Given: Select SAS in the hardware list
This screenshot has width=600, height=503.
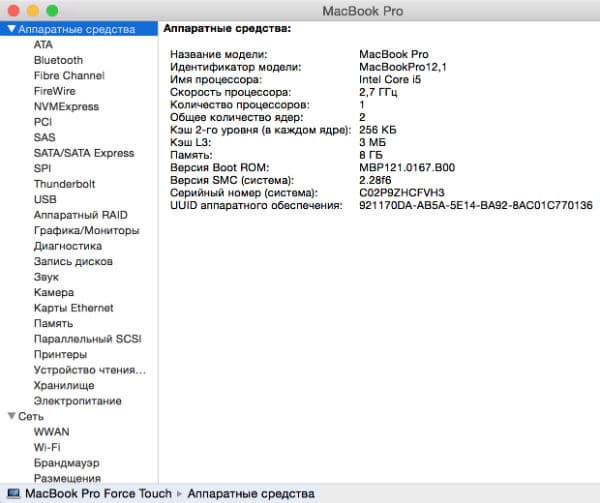Looking at the screenshot, I should [x=44, y=137].
